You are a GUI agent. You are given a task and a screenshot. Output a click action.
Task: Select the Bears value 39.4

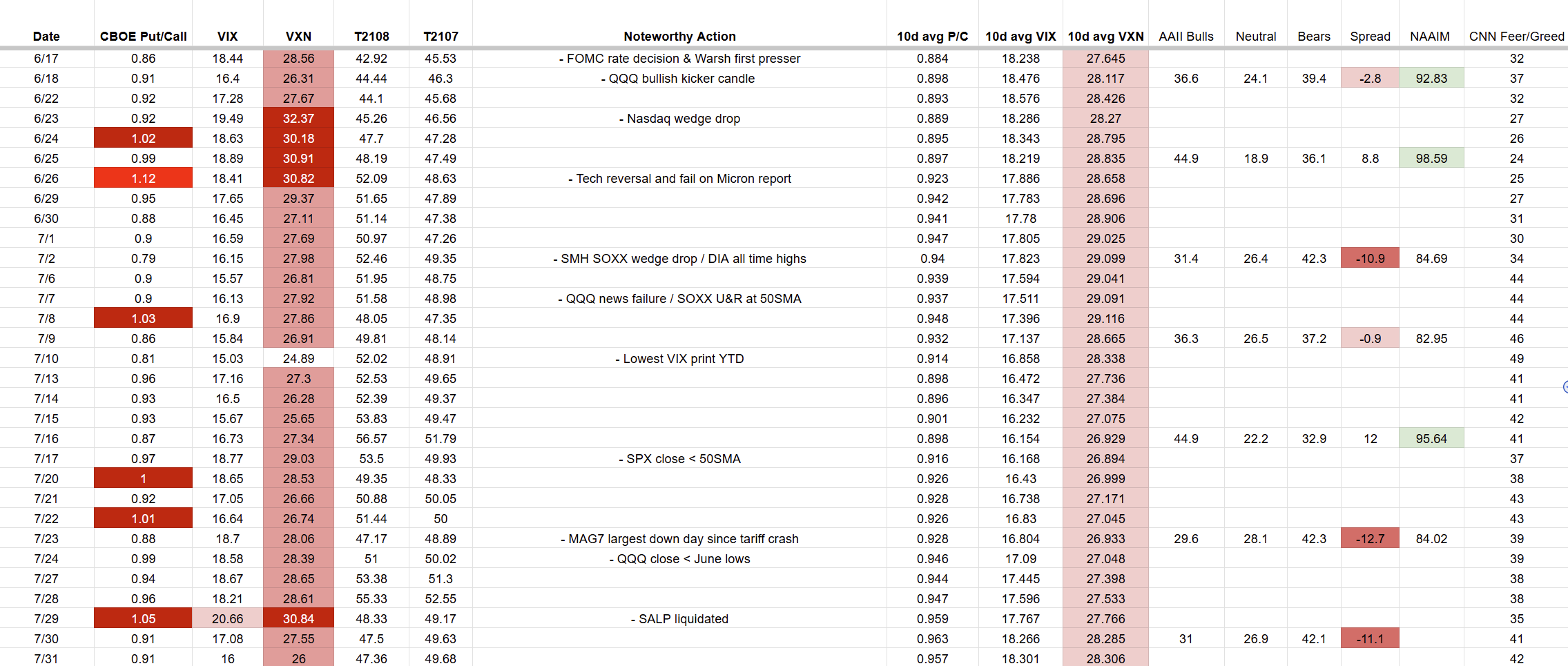1314,79
